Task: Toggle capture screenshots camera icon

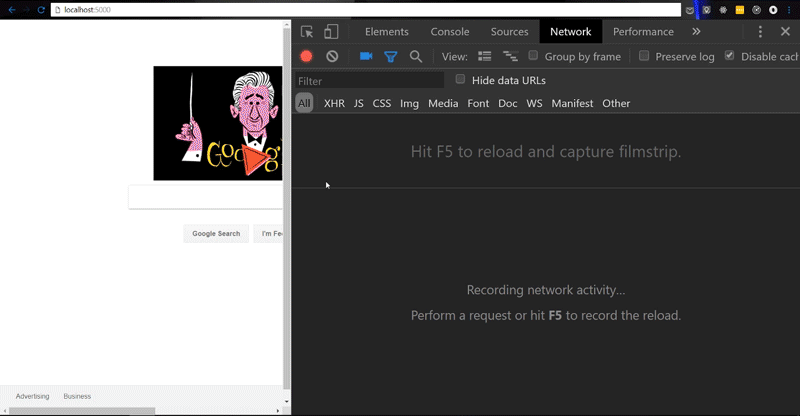Action: pyautogui.click(x=366, y=56)
